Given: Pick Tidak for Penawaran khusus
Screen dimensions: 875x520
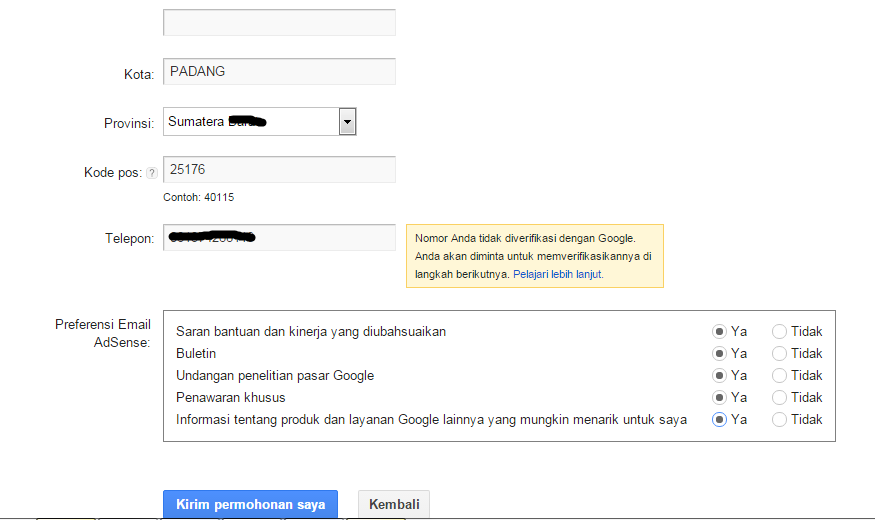Looking at the screenshot, I should pyautogui.click(x=779, y=397).
